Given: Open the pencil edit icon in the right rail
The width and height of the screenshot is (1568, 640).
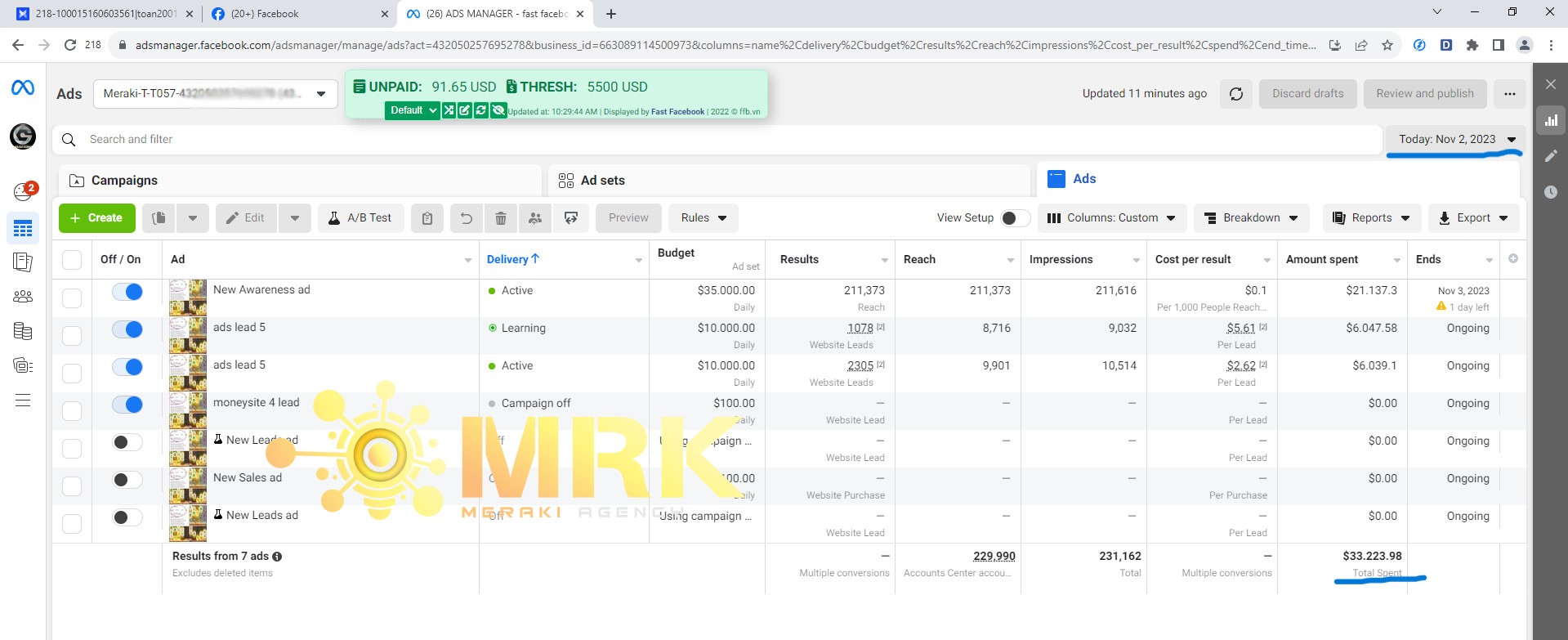Looking at the screenshot, I should (x=1551, y=156).
